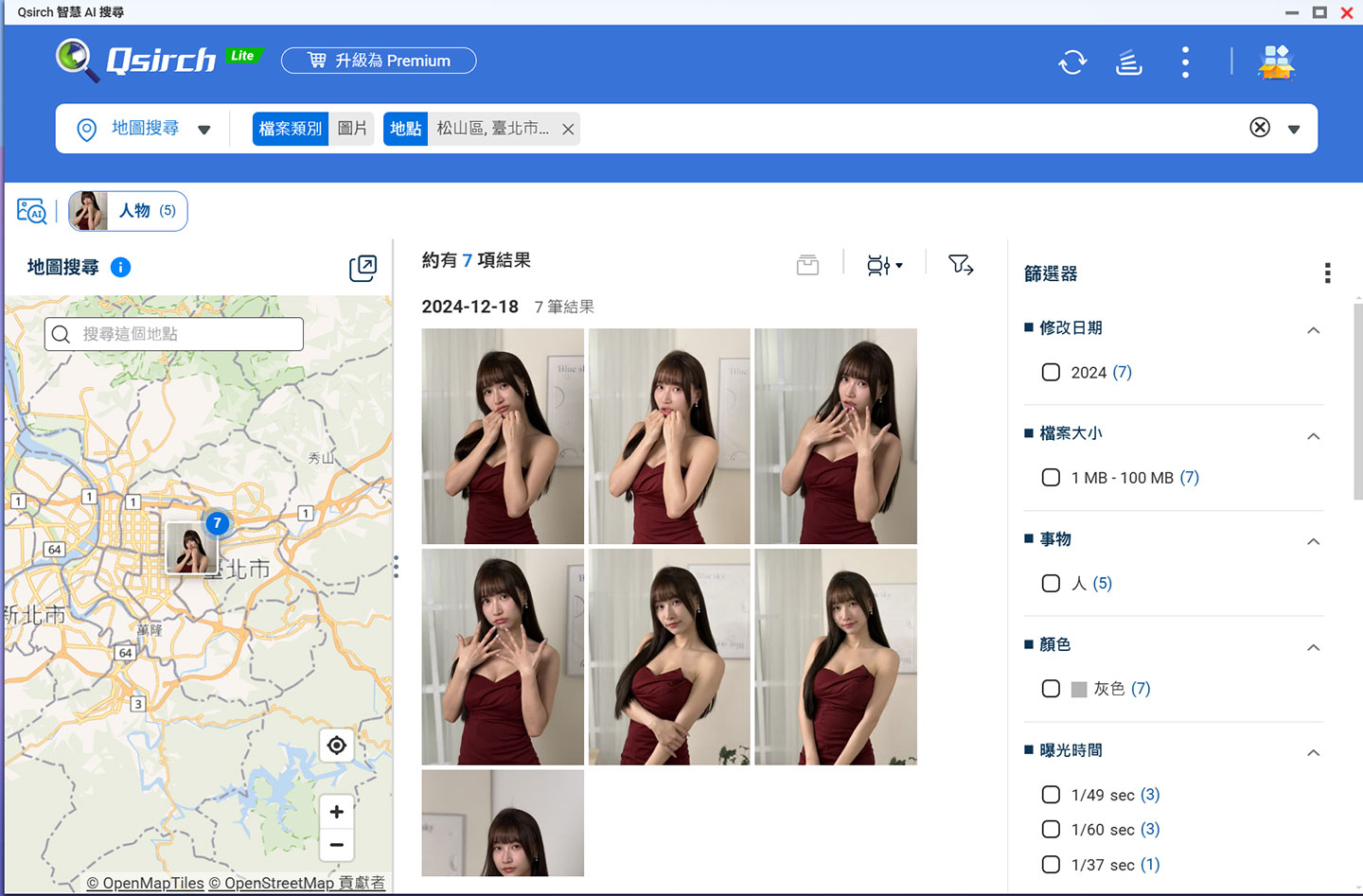Click the map photo thumbnail marker
This screenshot has height=896, width=1363.
pyautogui.click(x=192, y=549)
